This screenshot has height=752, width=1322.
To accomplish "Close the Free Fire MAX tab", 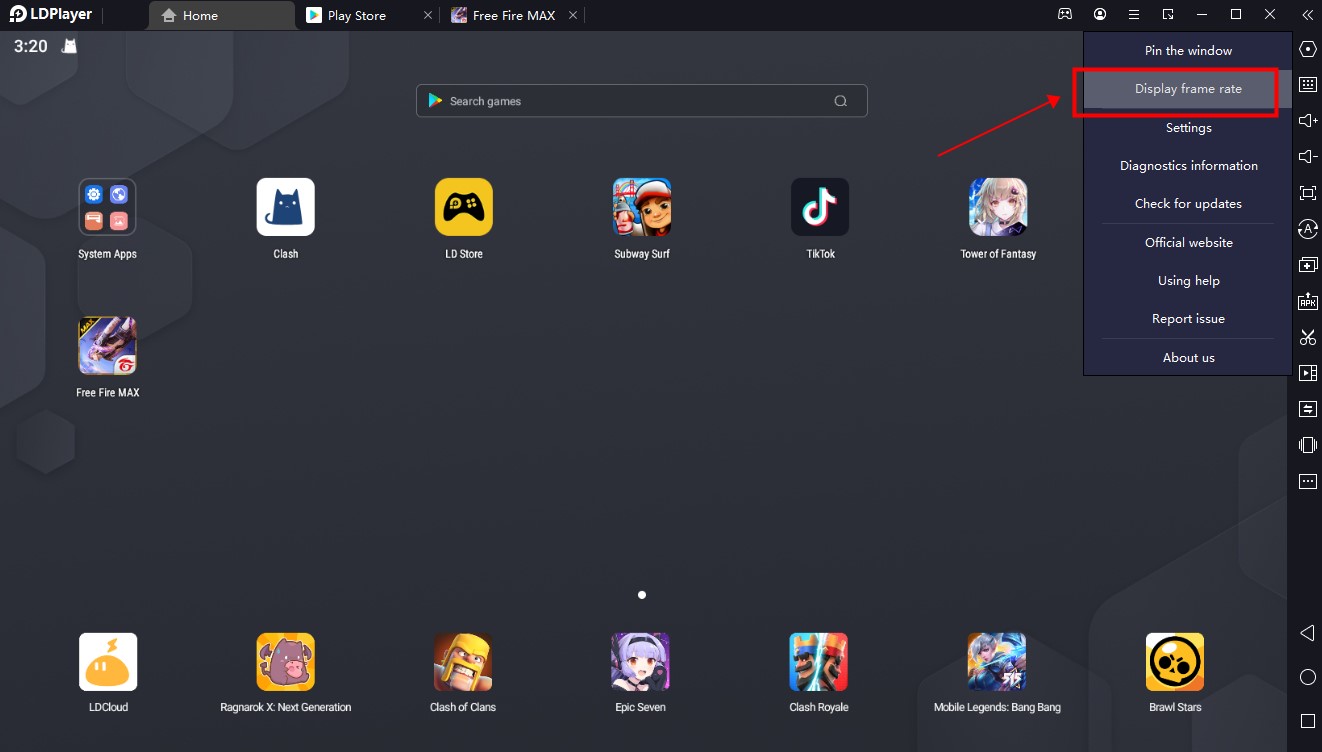I will pos(573,15).
